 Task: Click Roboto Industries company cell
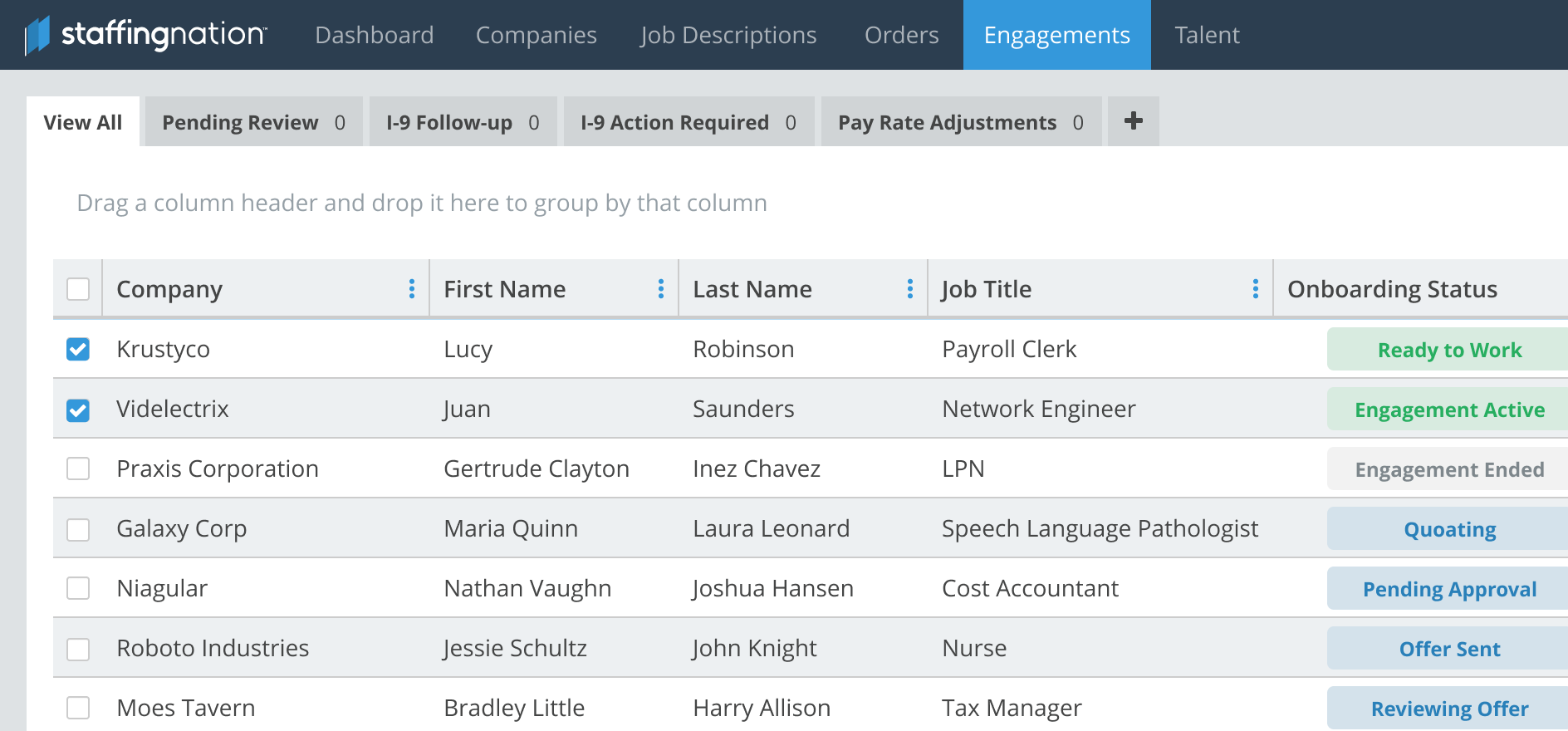coord(213,648)
